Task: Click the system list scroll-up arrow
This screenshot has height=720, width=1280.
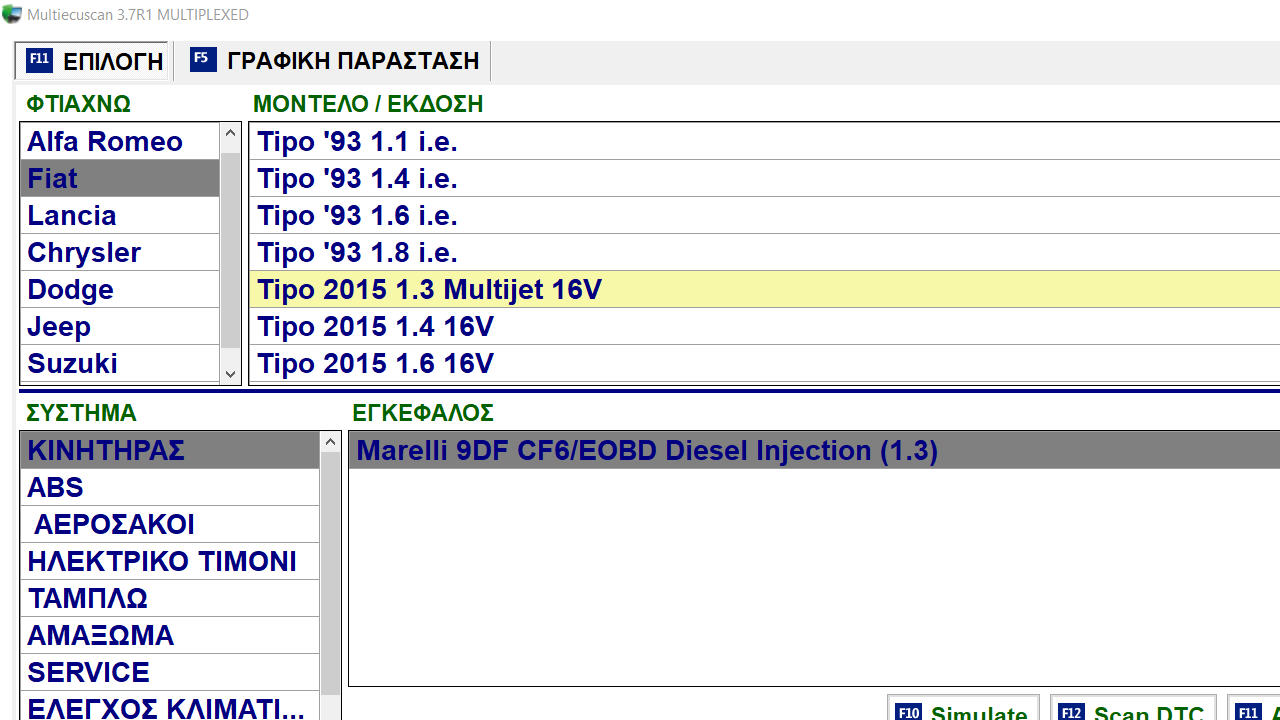Action: pos(331,442)
